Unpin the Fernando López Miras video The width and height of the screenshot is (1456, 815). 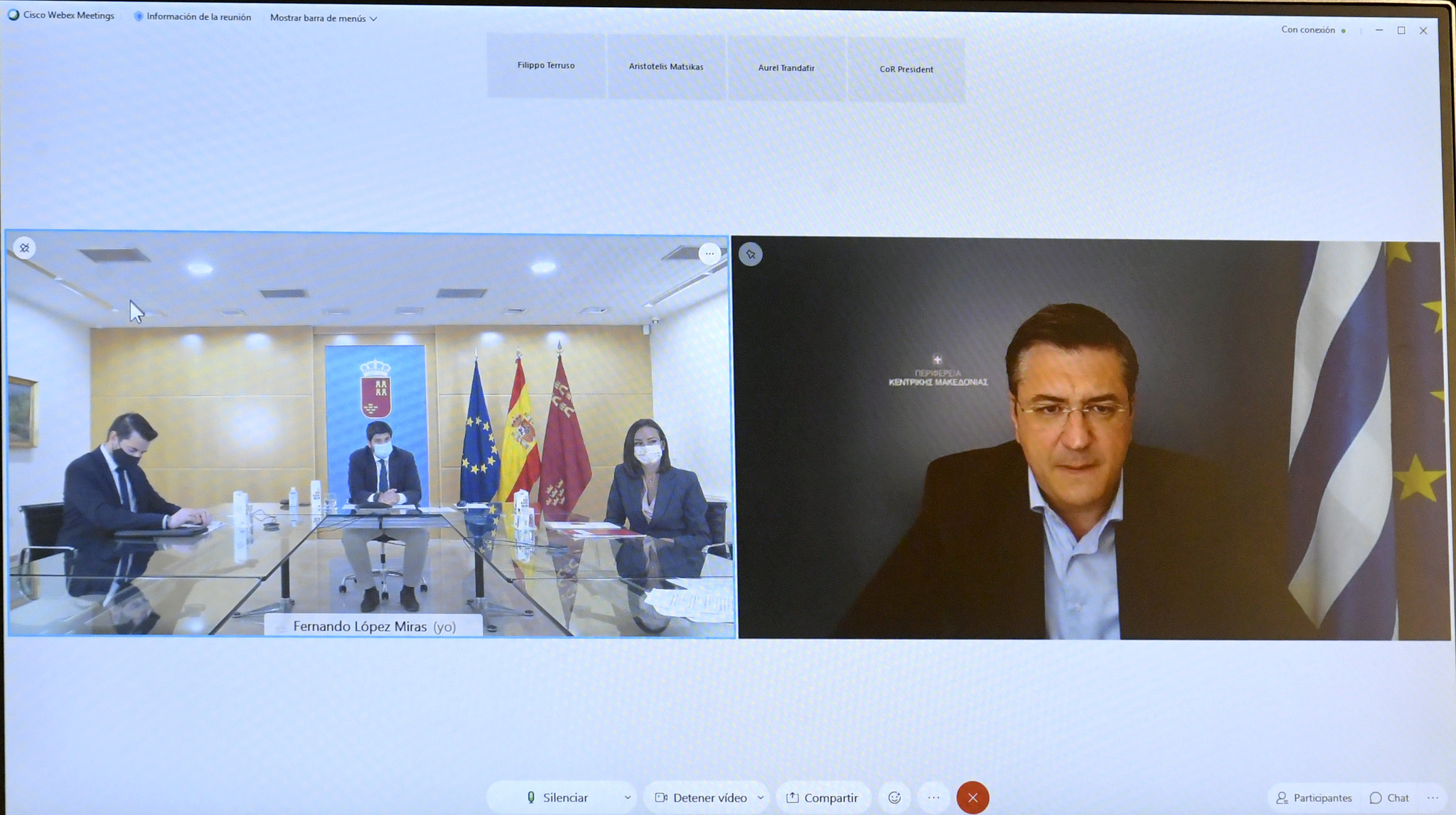[25, 248]
